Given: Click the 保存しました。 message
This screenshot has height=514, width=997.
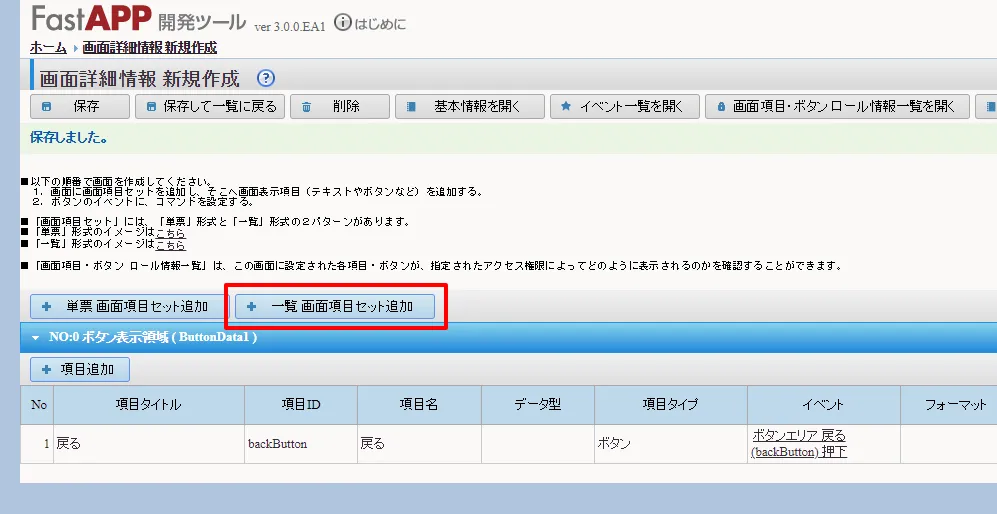Looking at the screenshot, I should point(69,137).
